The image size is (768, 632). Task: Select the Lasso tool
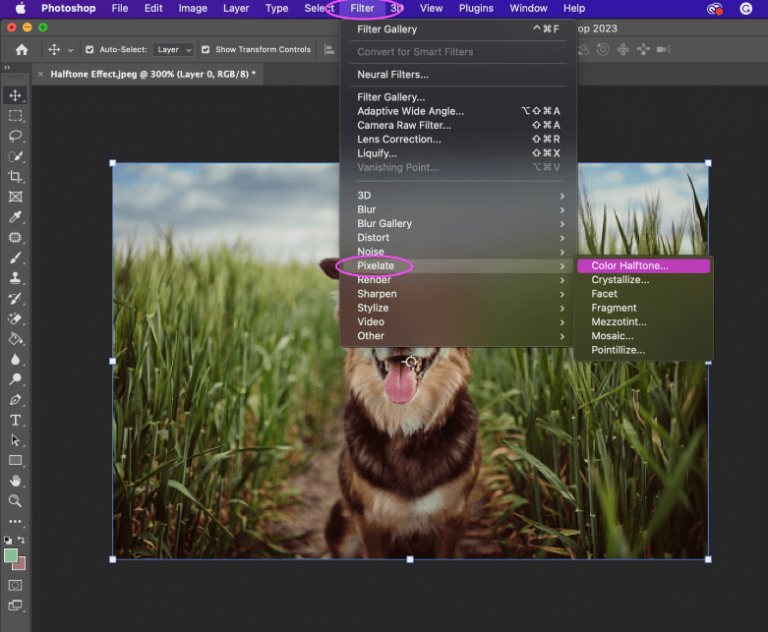coord(15,136)
